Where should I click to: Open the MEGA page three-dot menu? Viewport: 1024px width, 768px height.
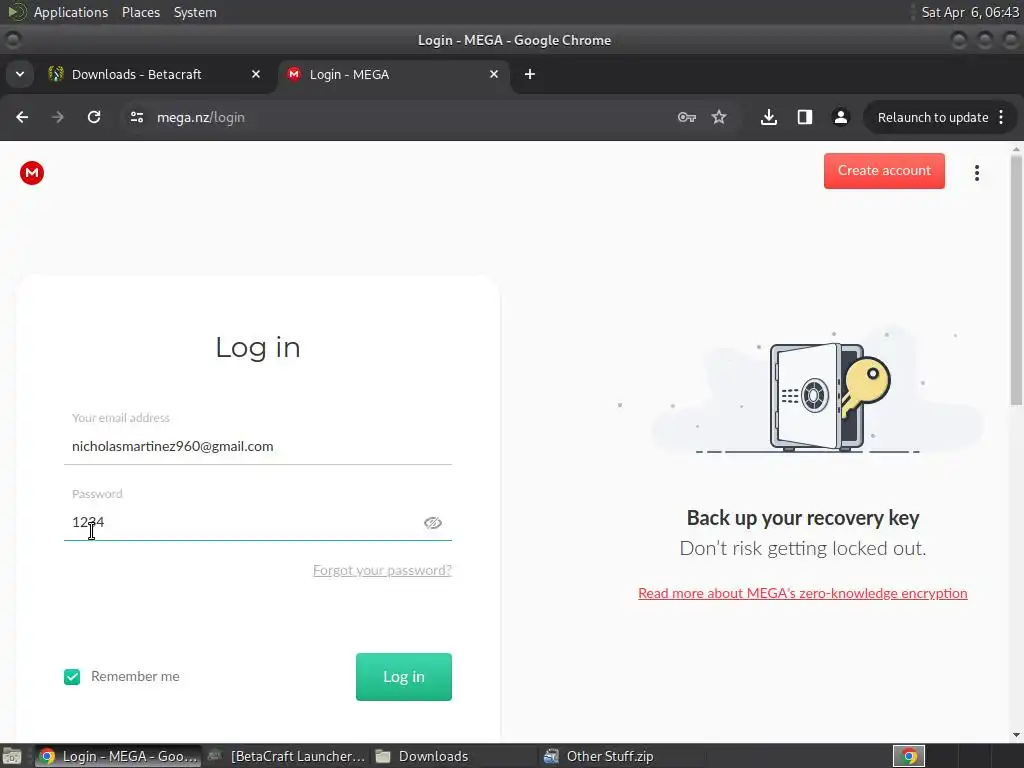coord(977,173)
